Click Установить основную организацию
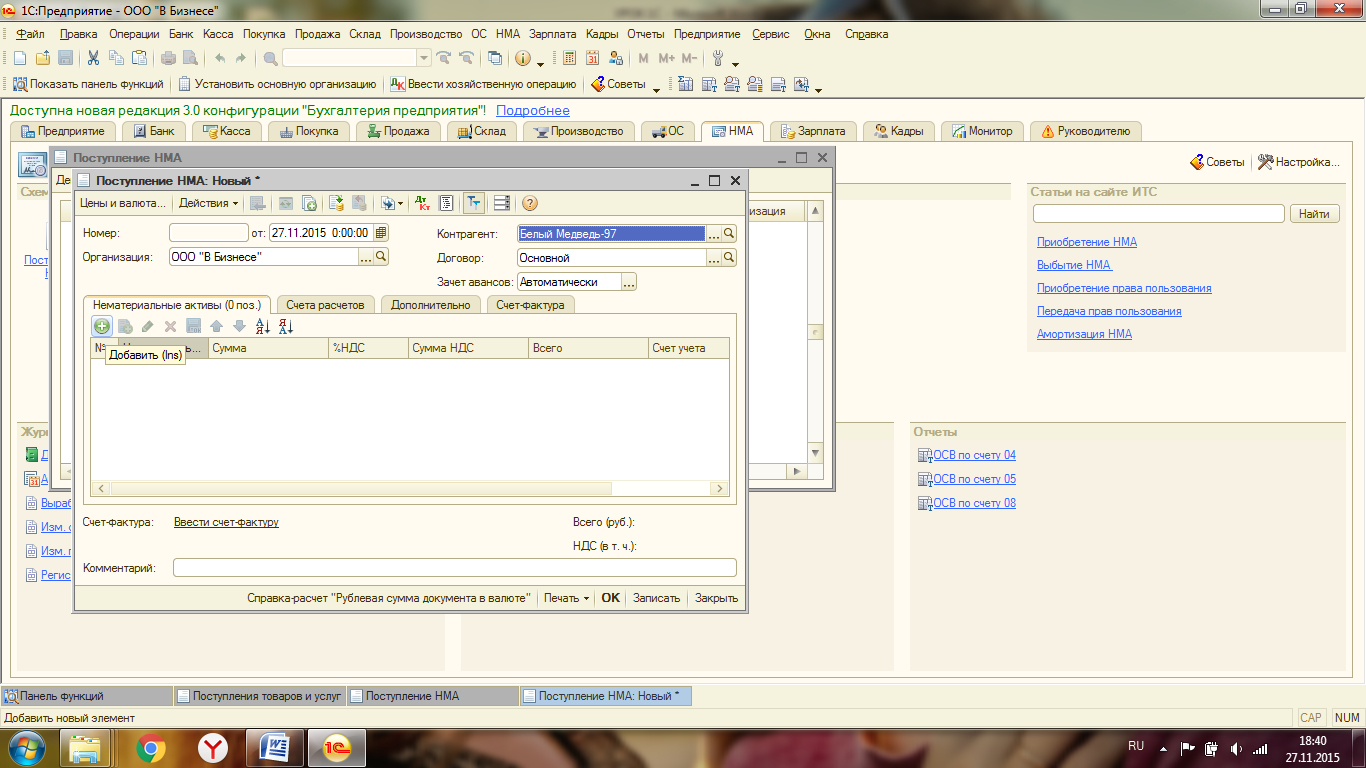Screen dimensions: 1366x768 tap(277, 85)
